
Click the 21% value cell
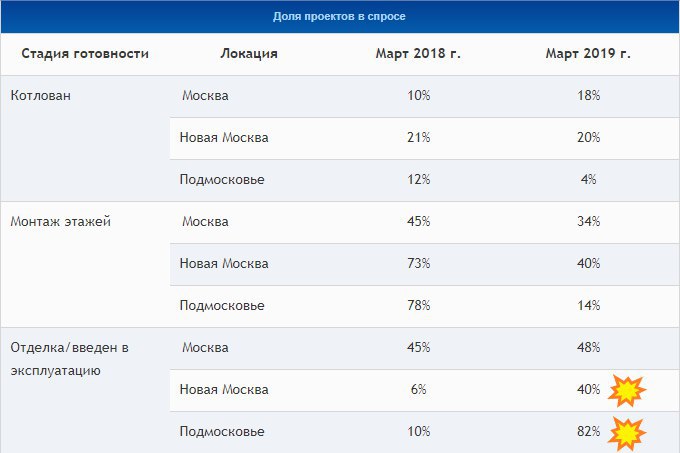pos(418,138)
